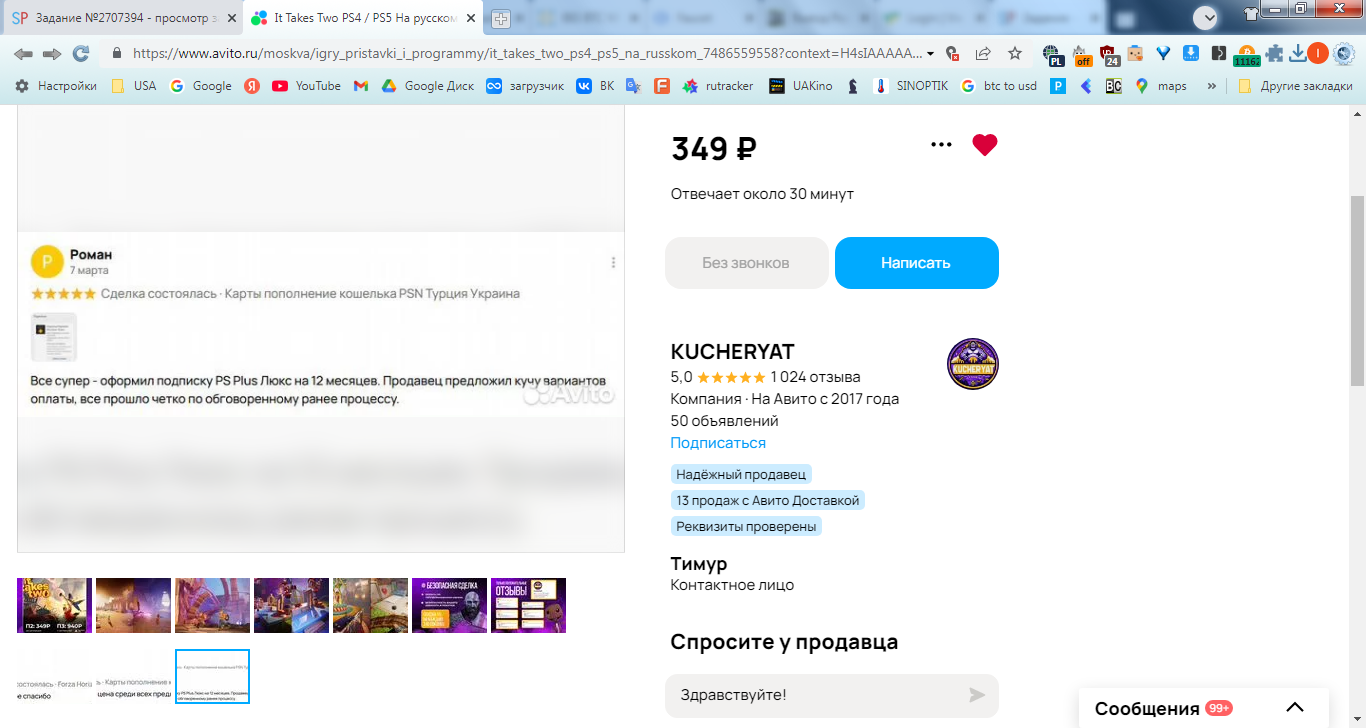
Task: Click the KUCHERYAT seller avatar logo
Action: [973, 364]
